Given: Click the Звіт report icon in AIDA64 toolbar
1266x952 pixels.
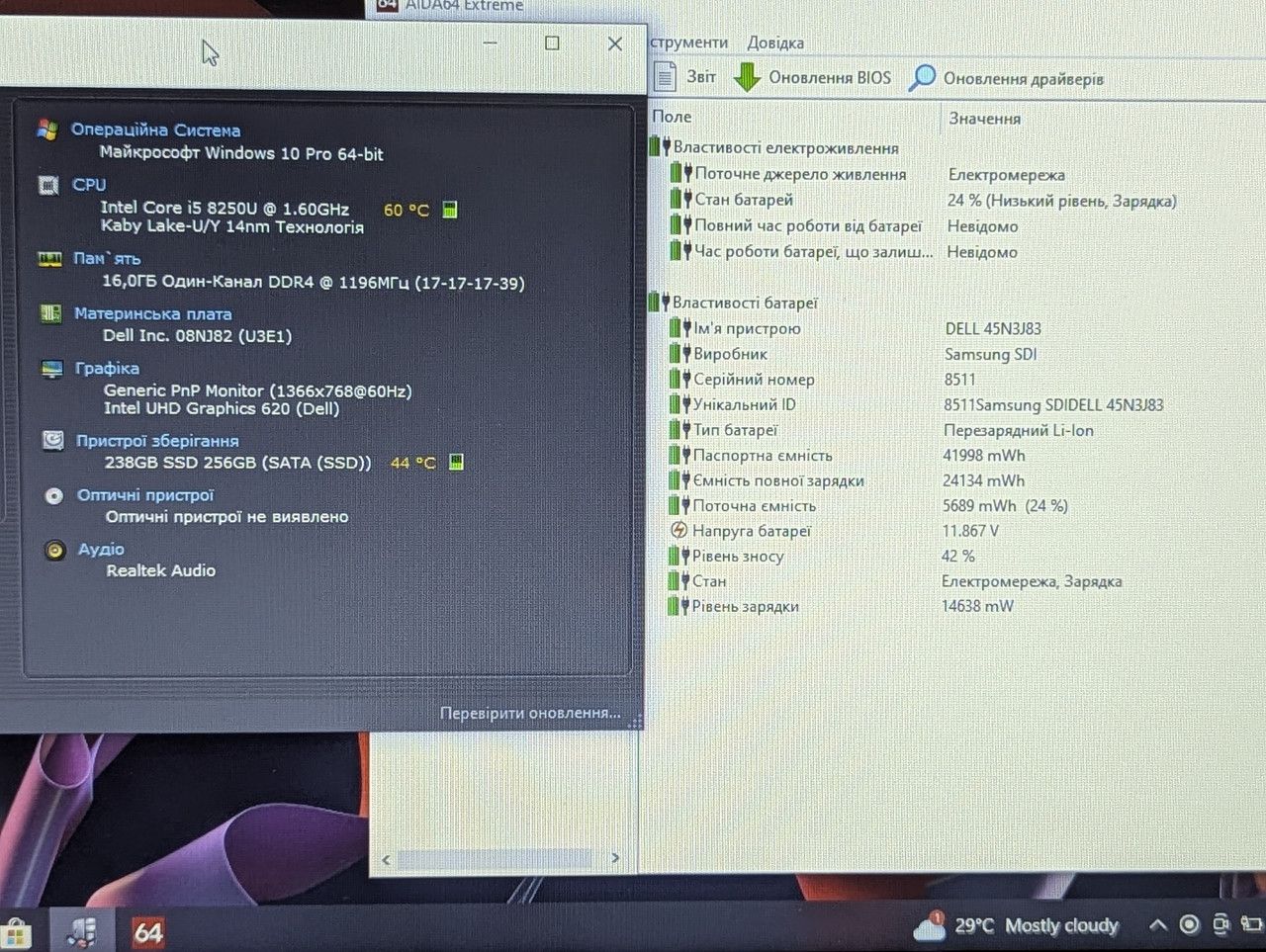Looking at the screenshot, I should [x=666, y=76].
